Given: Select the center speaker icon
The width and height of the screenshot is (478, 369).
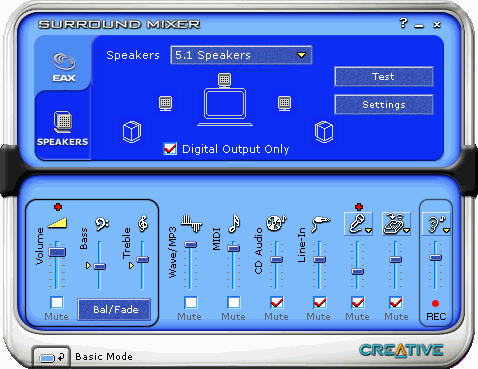Looking at the screenshot, I should click(x=224, y=80).
